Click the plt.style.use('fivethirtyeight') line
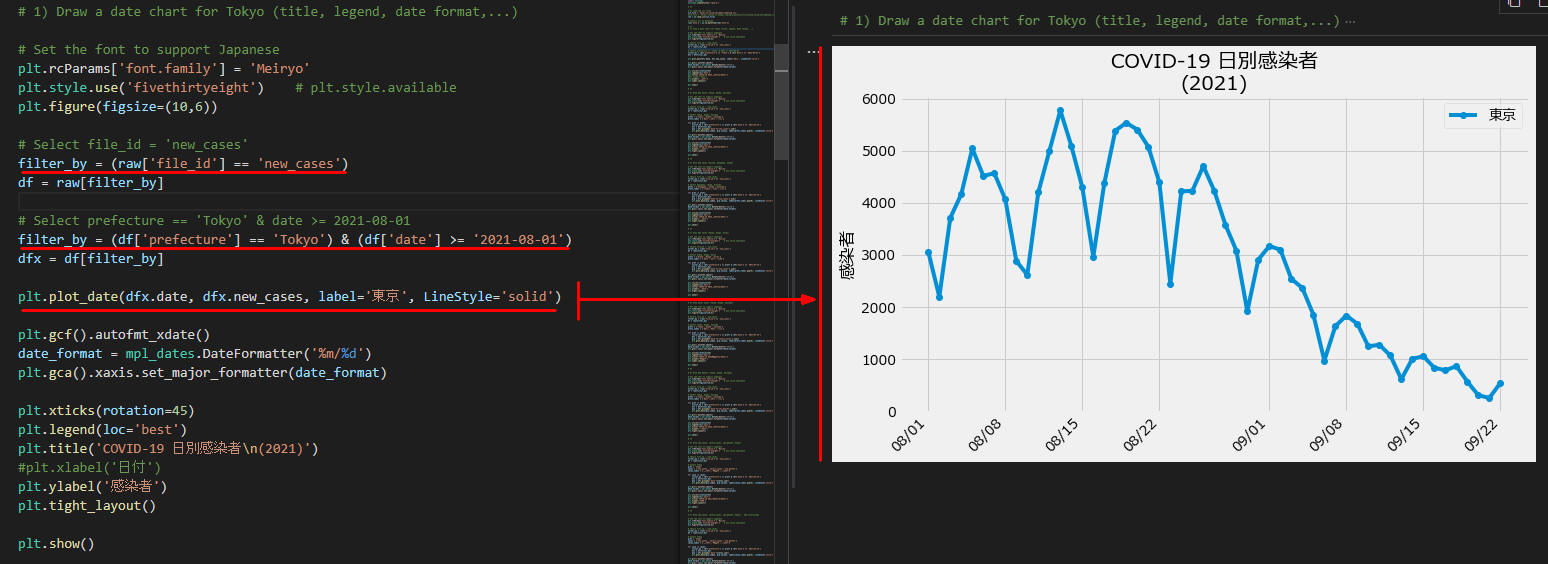Viewport: 1548px width, 564px height. pos(141,88)
